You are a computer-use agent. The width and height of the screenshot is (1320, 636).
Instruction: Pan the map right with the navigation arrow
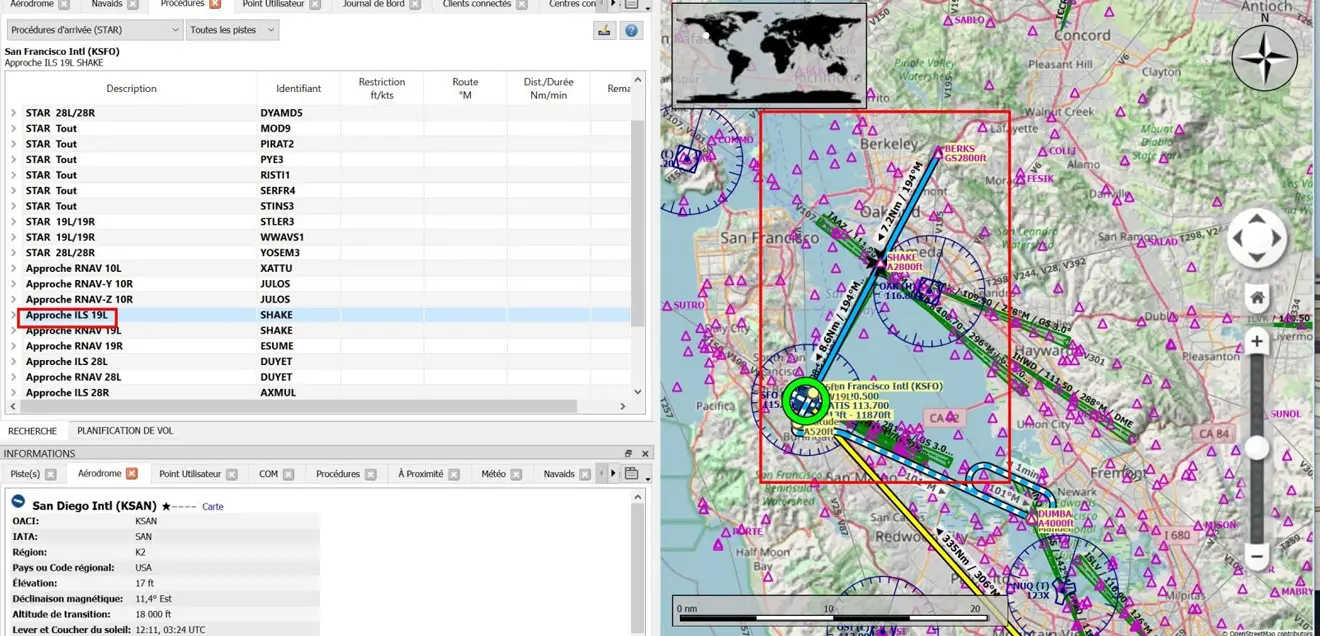pos(1276,239)
